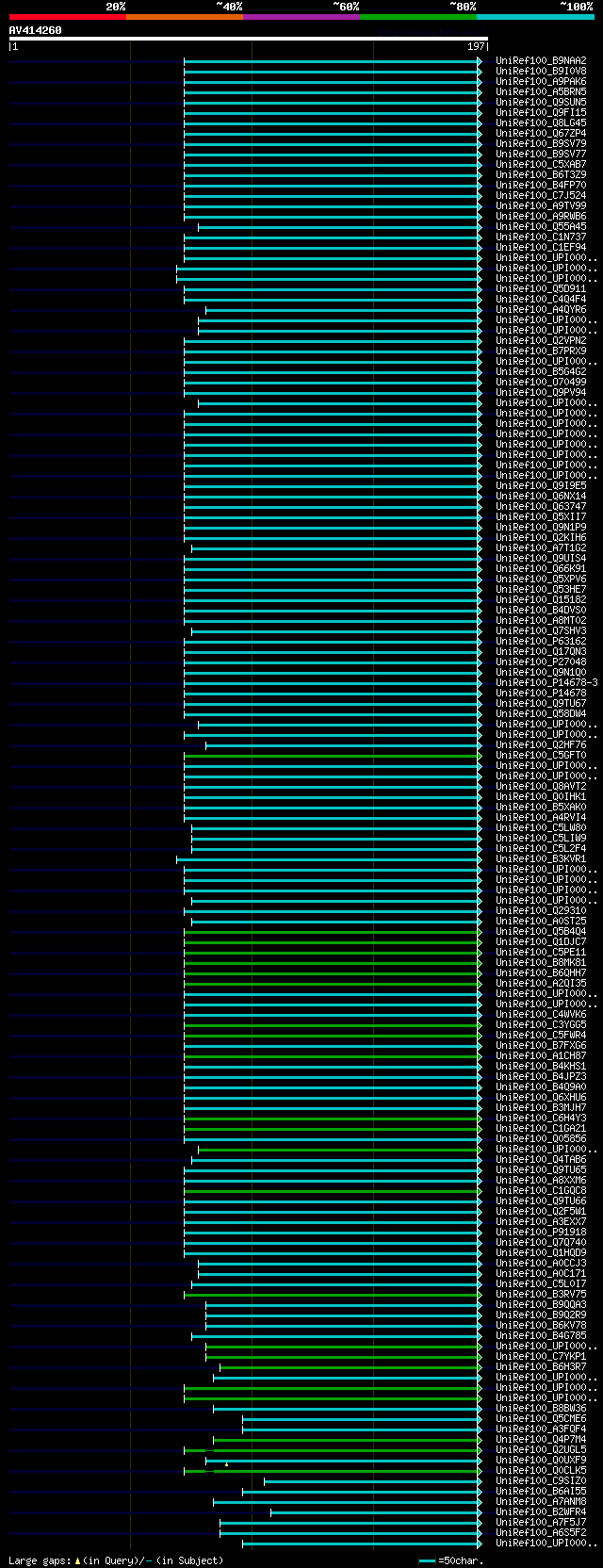Viewport: 603px width, 1568px height.
Task: Select entry UniRef100_C5LW80
Action: pos(541,827)
